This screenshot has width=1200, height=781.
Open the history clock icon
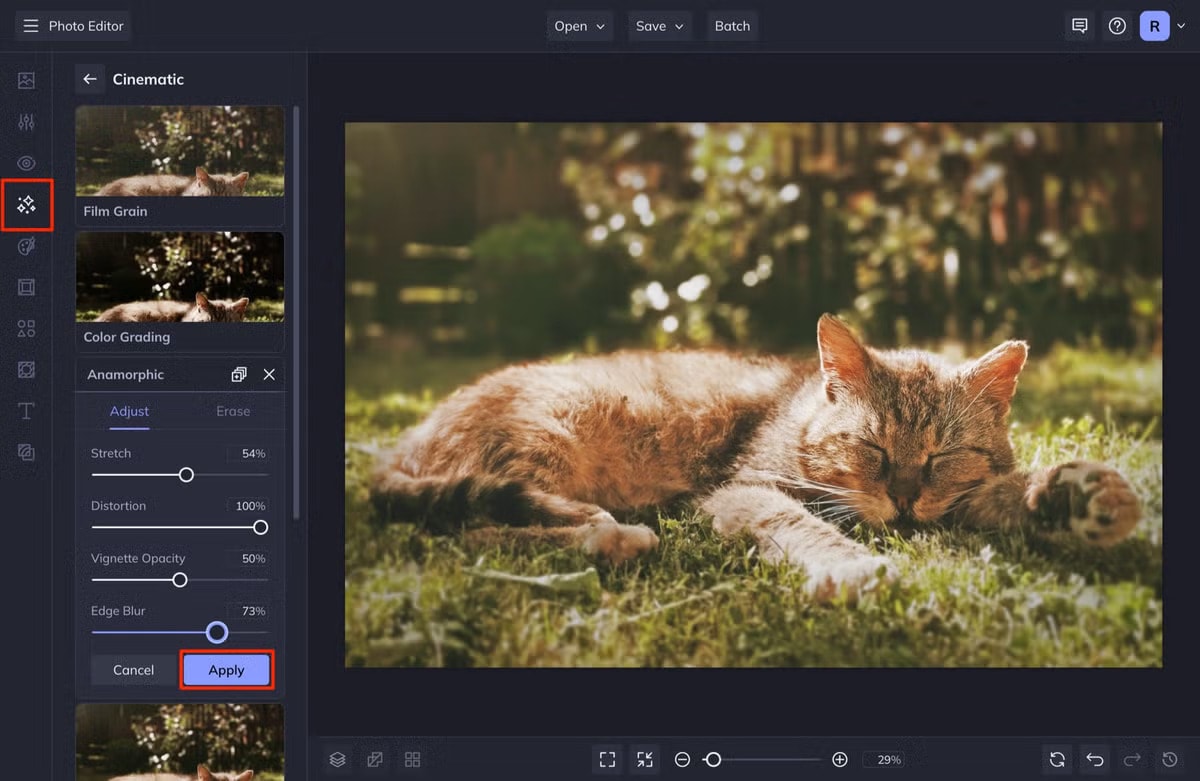point(1169,760)
